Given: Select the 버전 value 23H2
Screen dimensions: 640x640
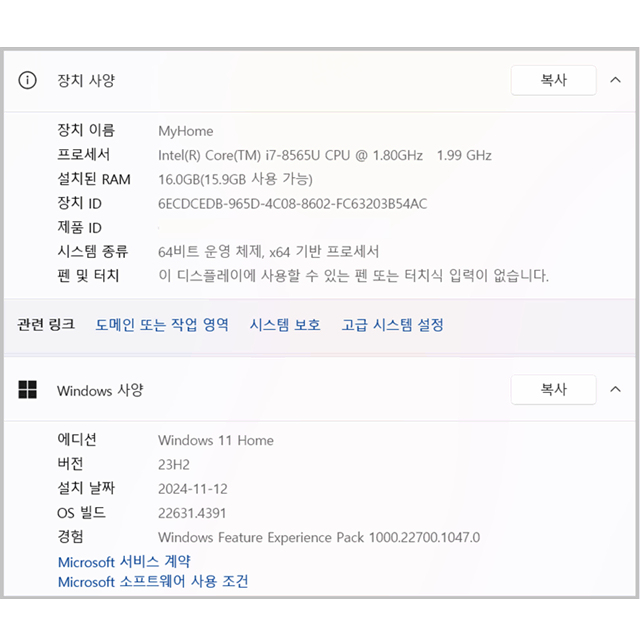Looking at the screenshot, I should [x=173, y=464].
